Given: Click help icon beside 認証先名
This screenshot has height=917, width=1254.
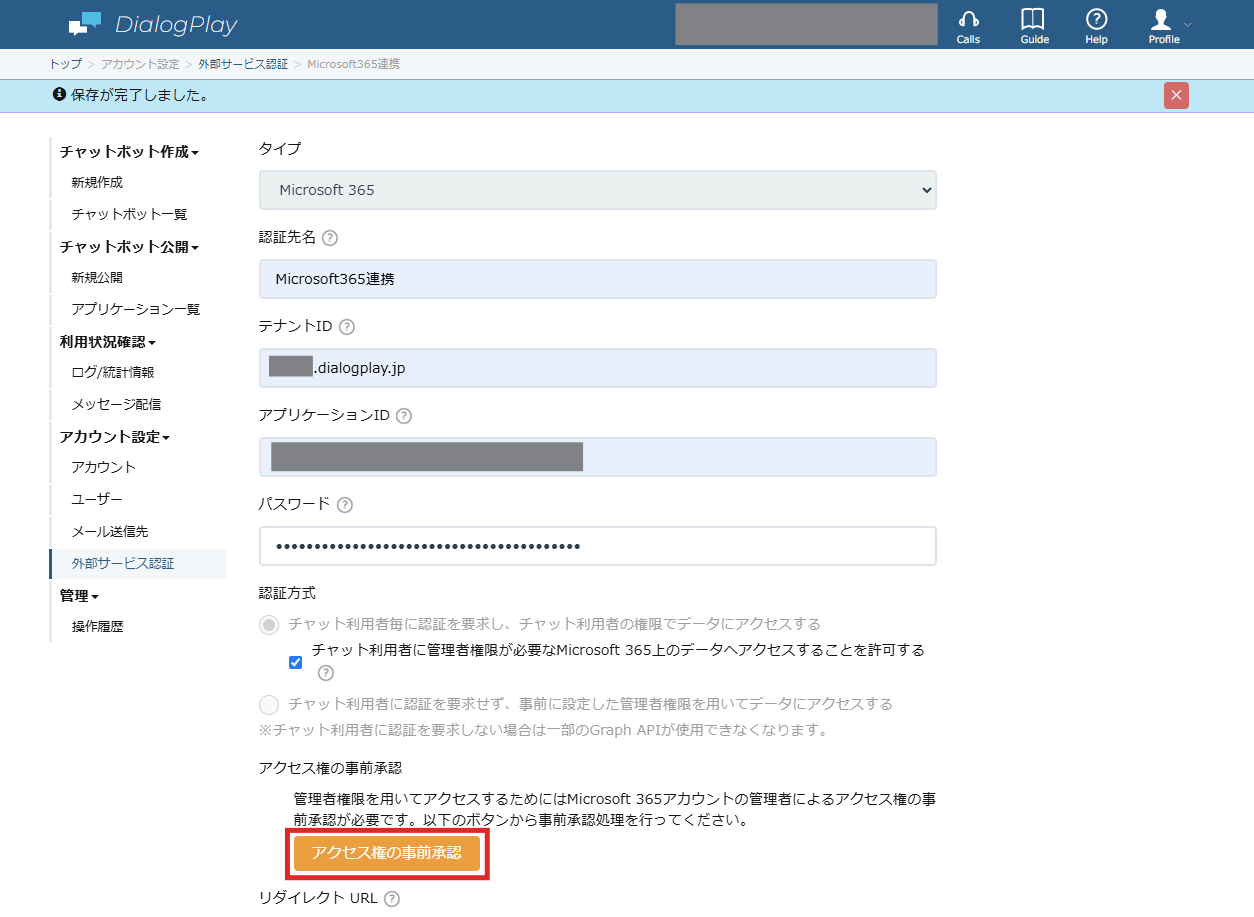Looking at the screenshot, I should point(330,238).
